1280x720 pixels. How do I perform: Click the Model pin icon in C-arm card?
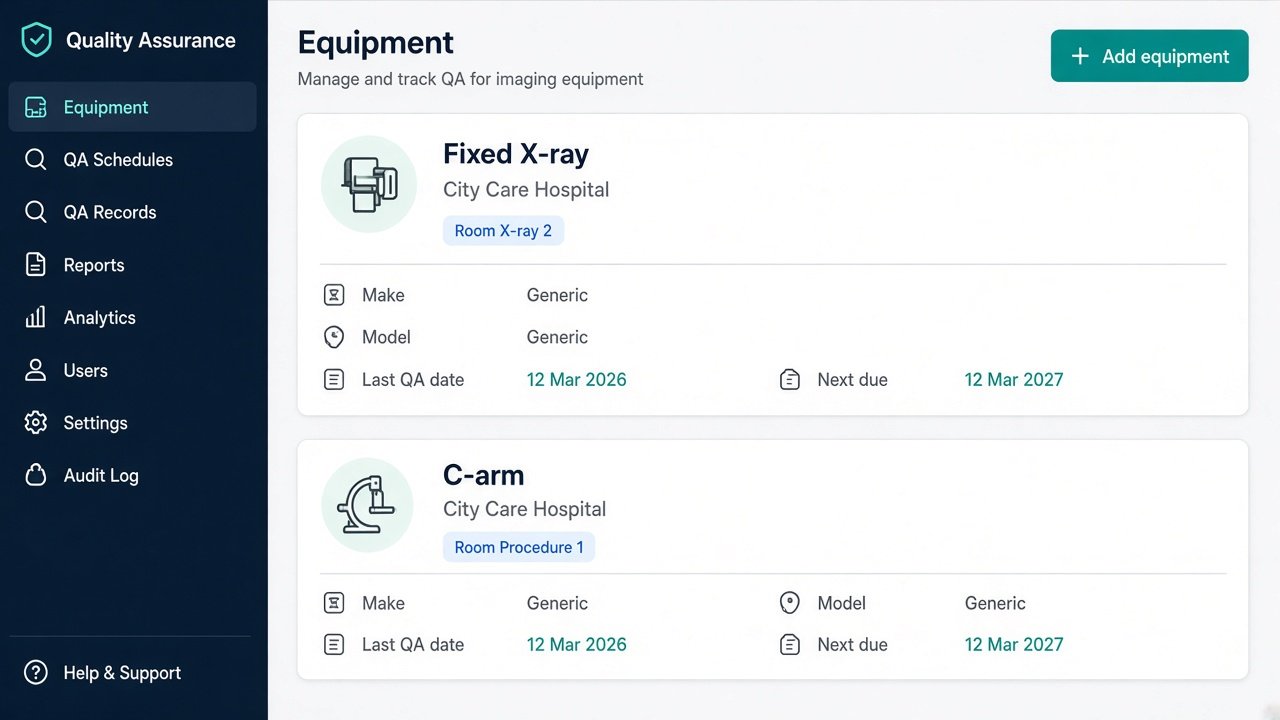790,603
